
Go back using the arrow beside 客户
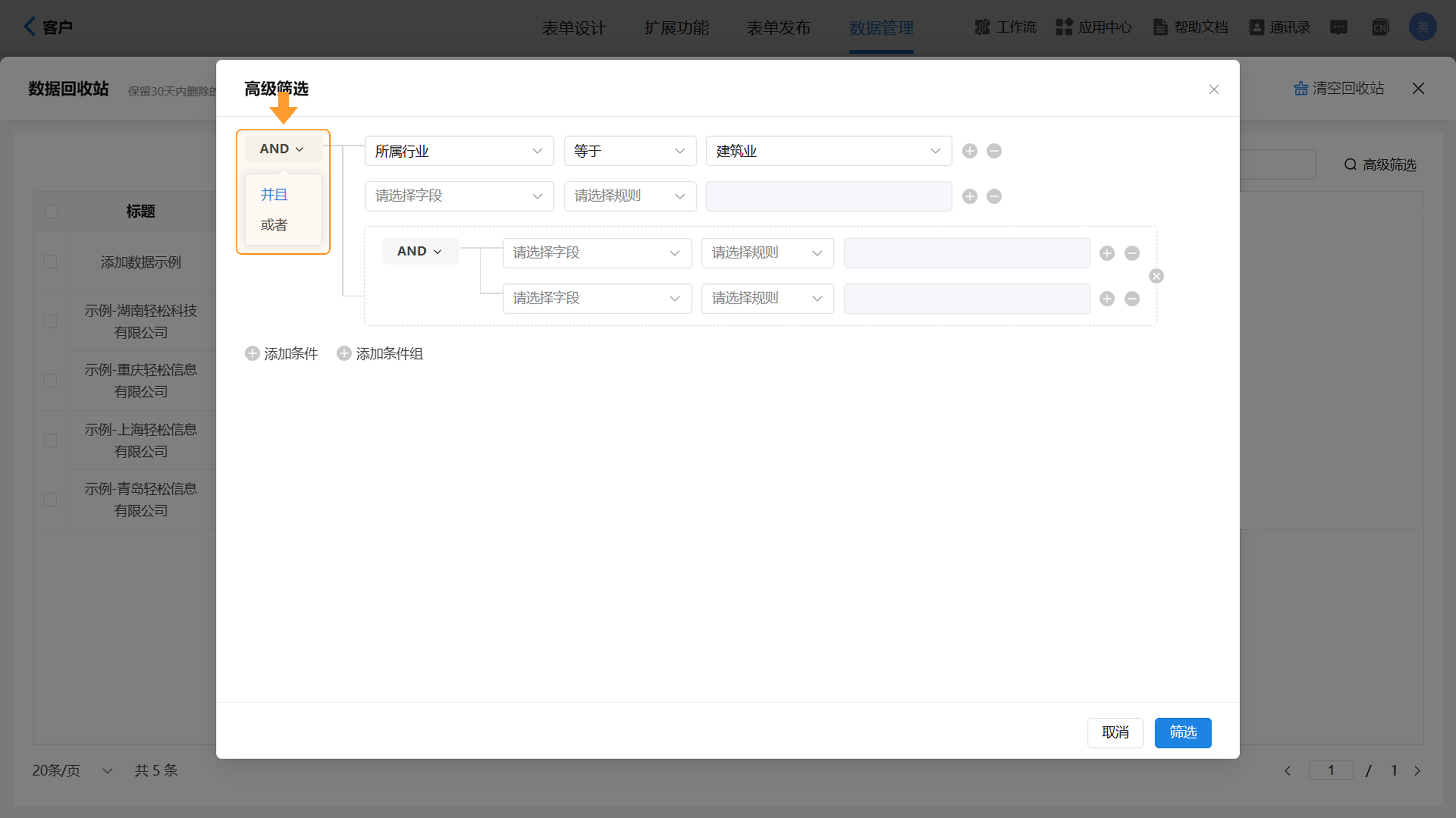(x=30, y=27)
